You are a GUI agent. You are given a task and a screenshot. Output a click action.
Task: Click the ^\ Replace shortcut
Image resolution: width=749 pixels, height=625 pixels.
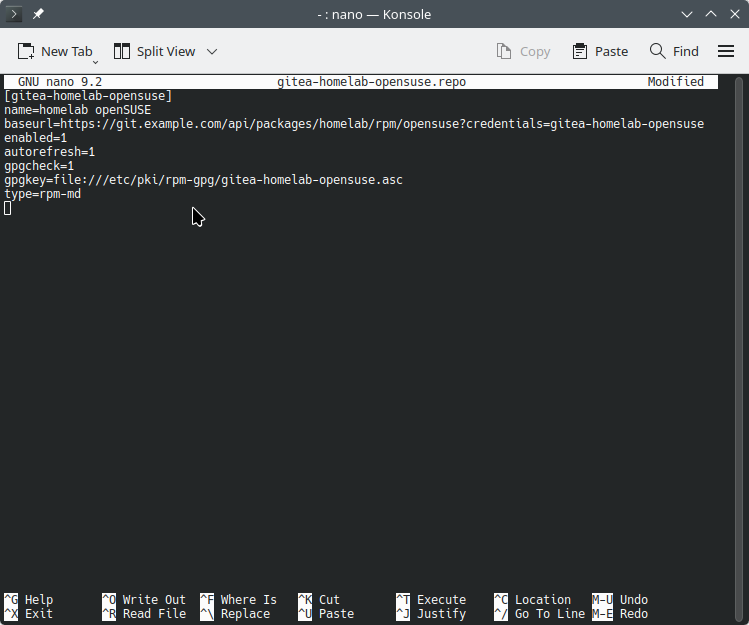235,614
